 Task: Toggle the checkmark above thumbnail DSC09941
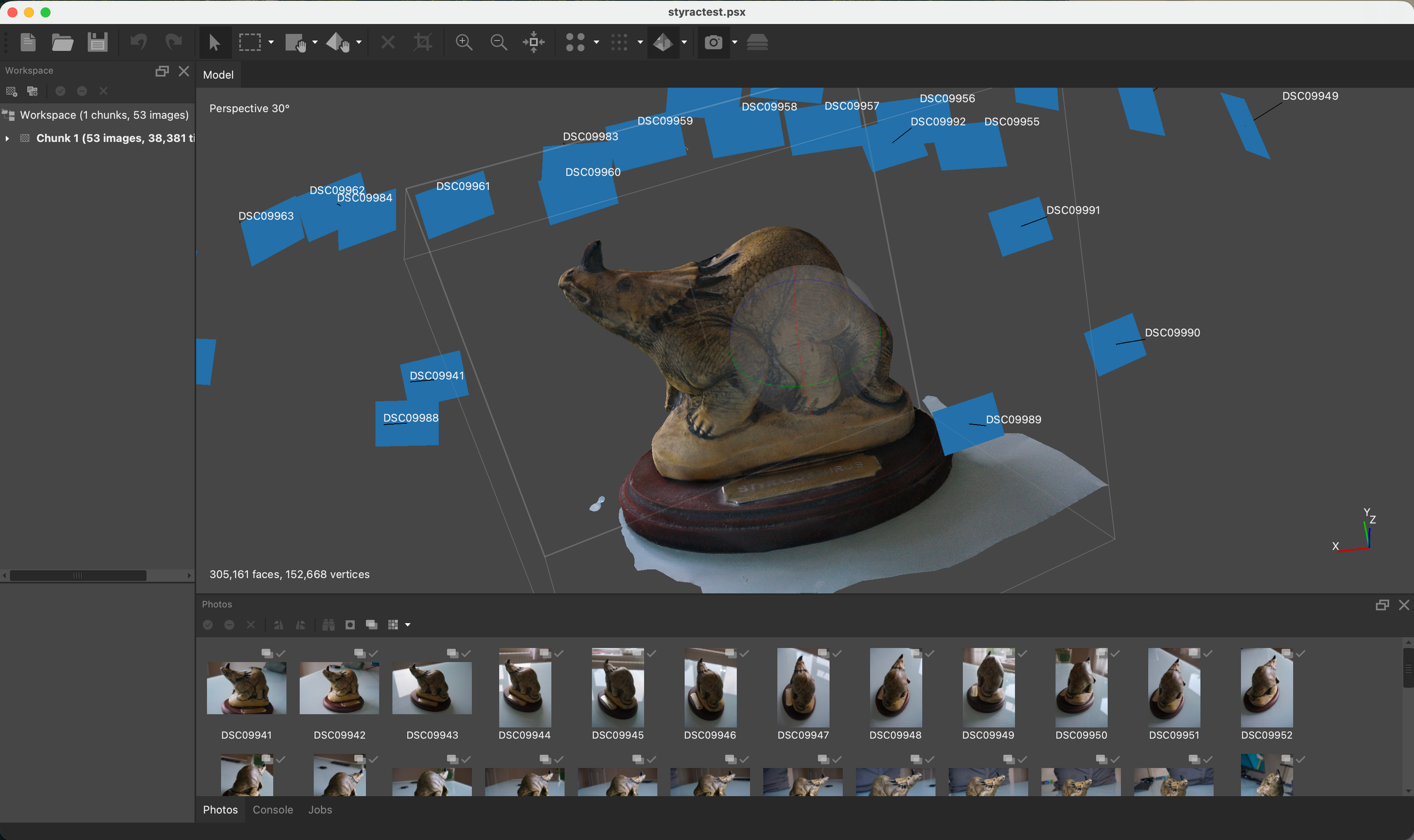tap(281, 653)
